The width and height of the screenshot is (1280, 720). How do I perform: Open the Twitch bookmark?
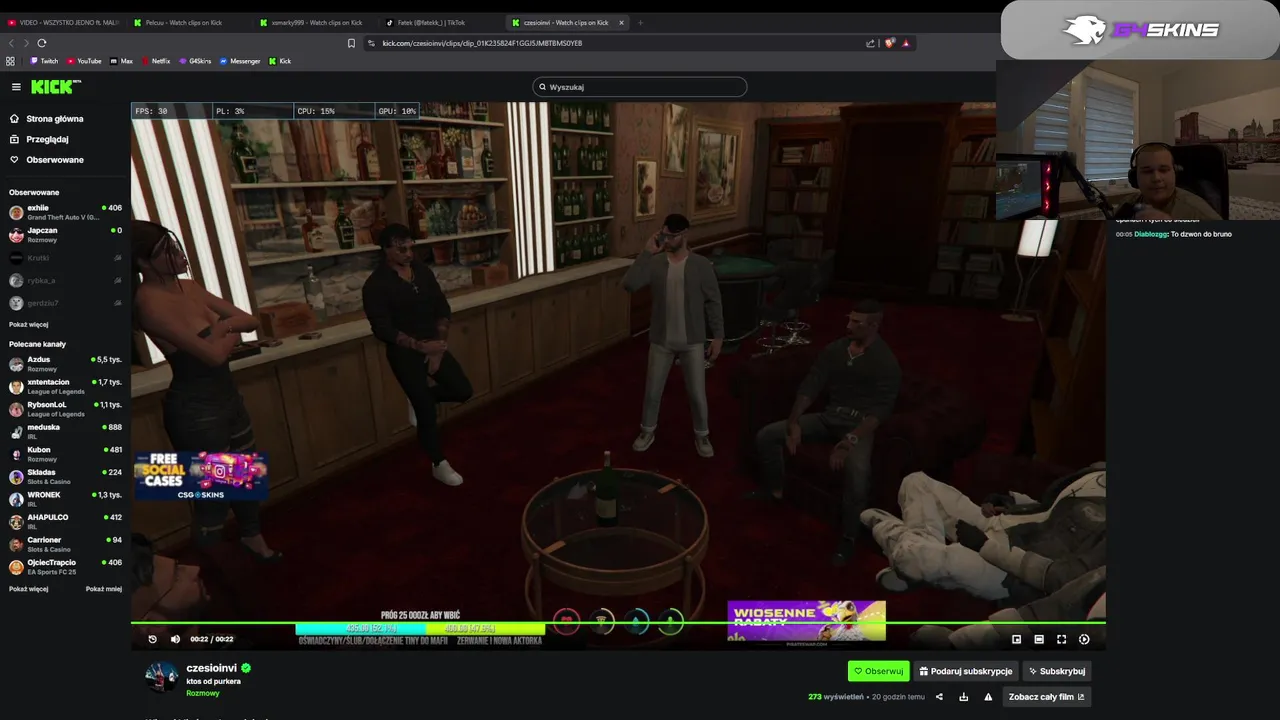[44, 61]
